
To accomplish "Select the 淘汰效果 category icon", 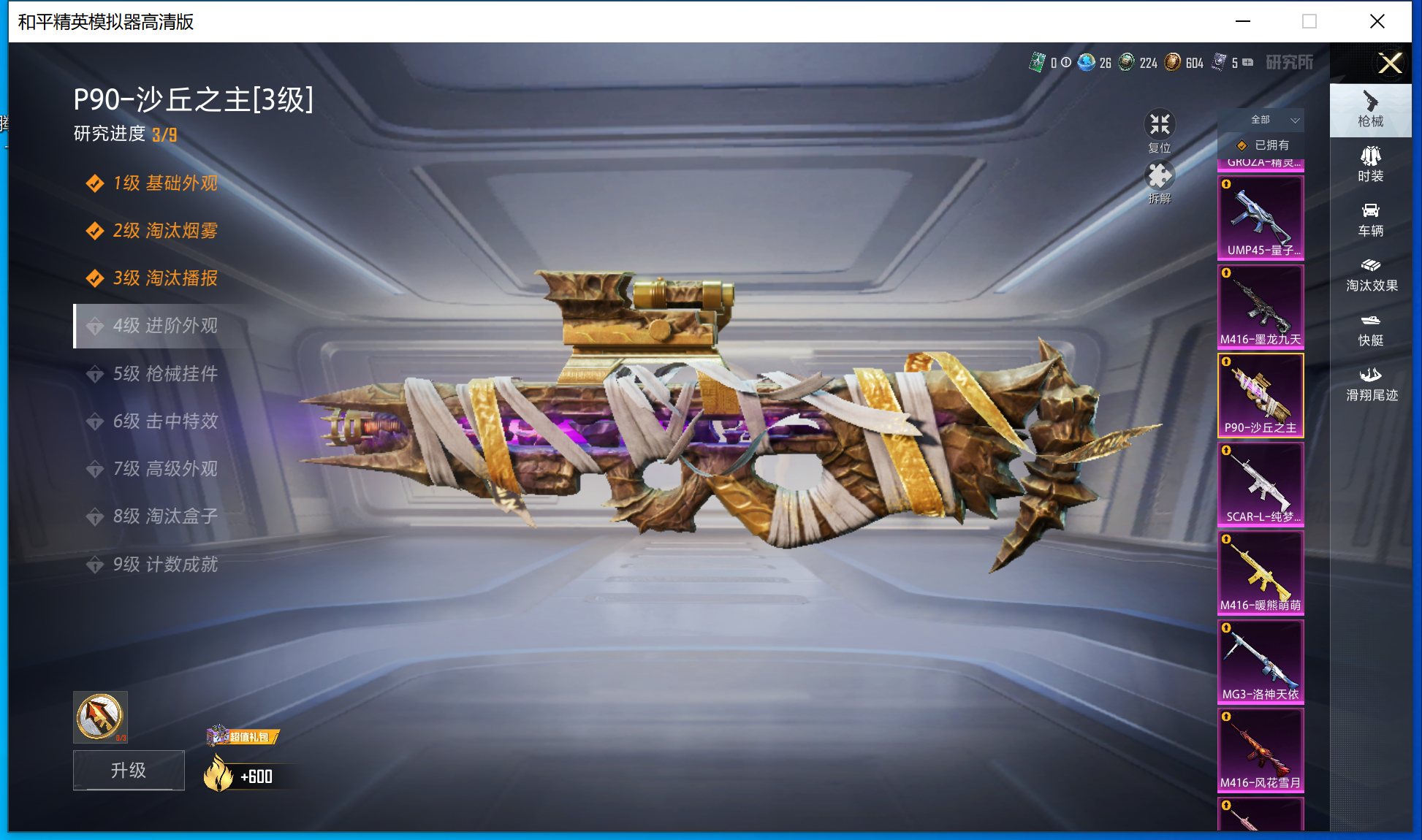I will pos(1371,274).
